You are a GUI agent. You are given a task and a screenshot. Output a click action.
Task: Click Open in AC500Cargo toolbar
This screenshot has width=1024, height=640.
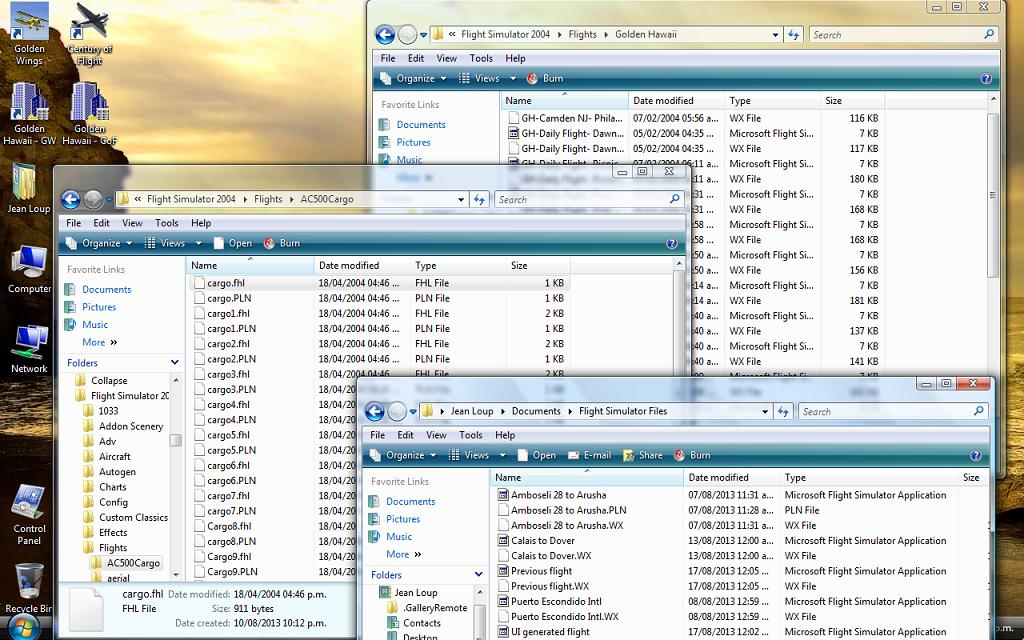coord(233,243)
